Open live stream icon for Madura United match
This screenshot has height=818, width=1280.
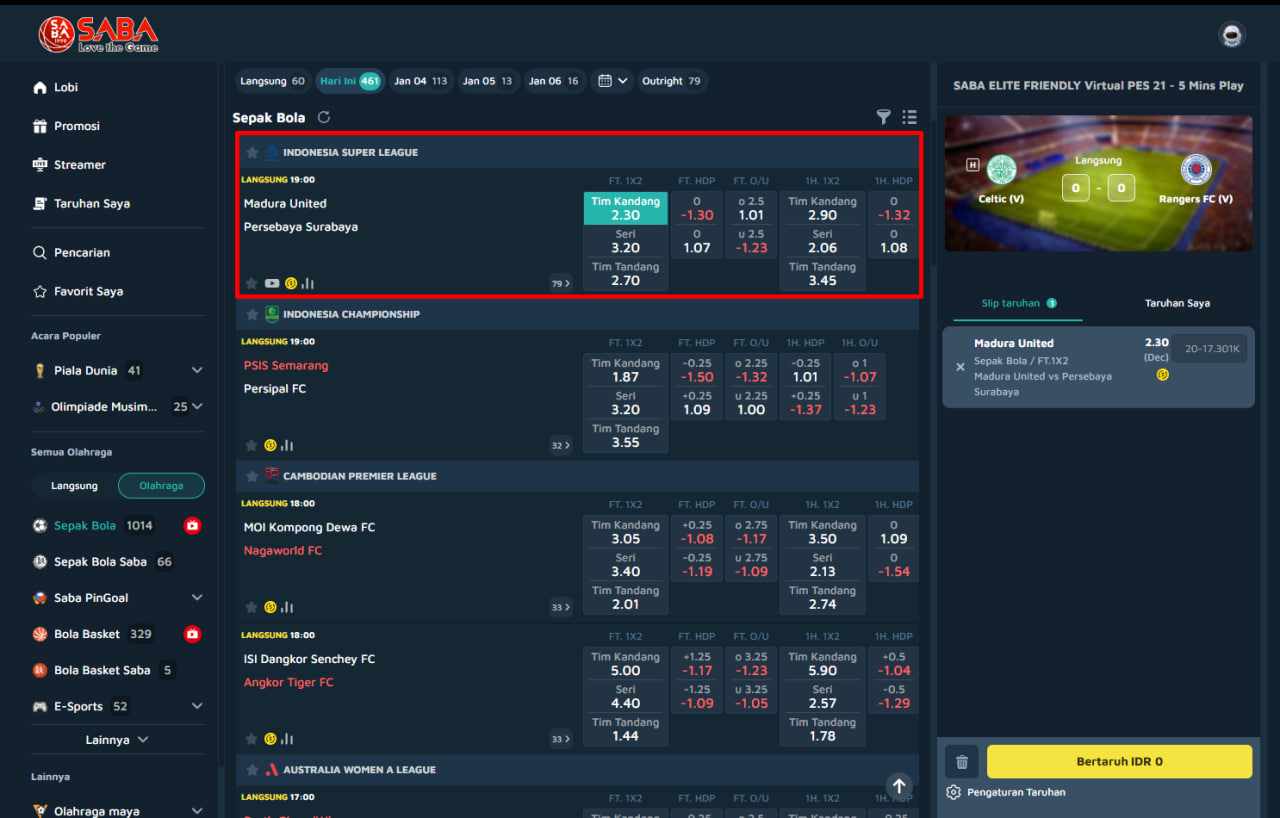[272, 284]
